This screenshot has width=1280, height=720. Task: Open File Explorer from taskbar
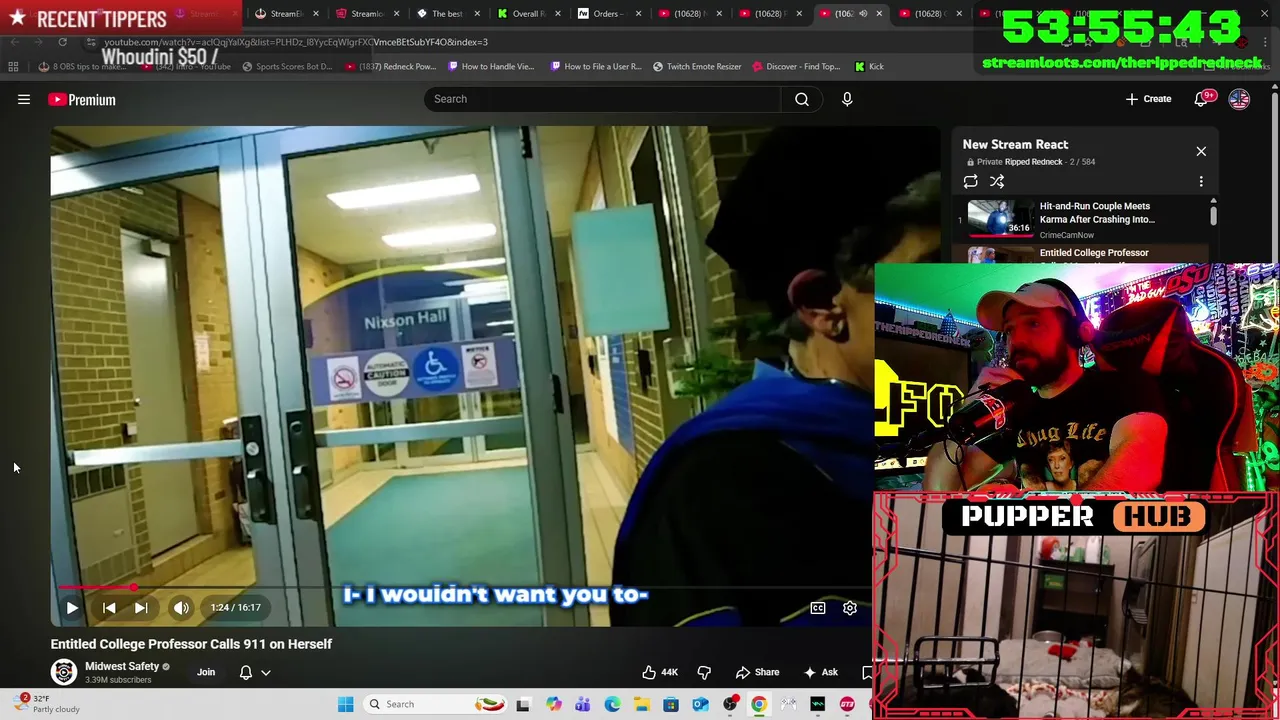641,704
